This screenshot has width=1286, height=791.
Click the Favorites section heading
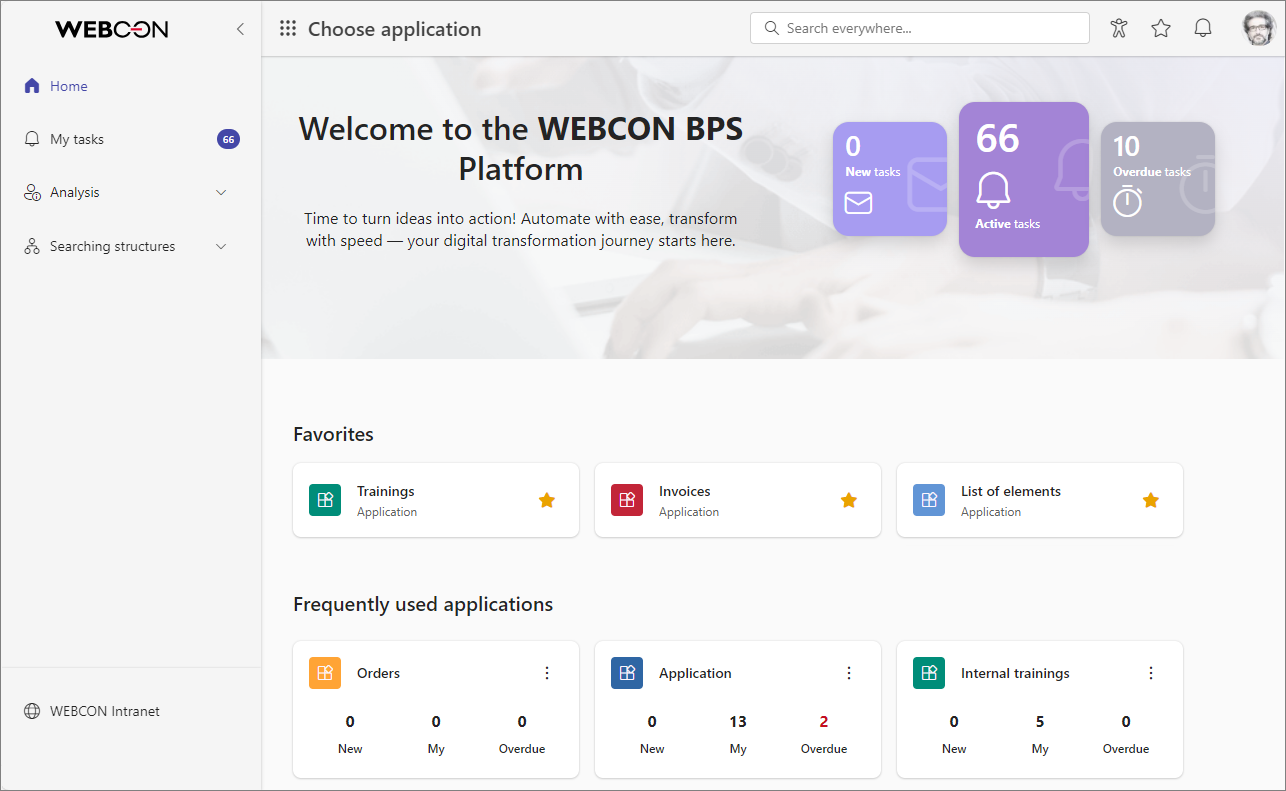tap(333, 434)
